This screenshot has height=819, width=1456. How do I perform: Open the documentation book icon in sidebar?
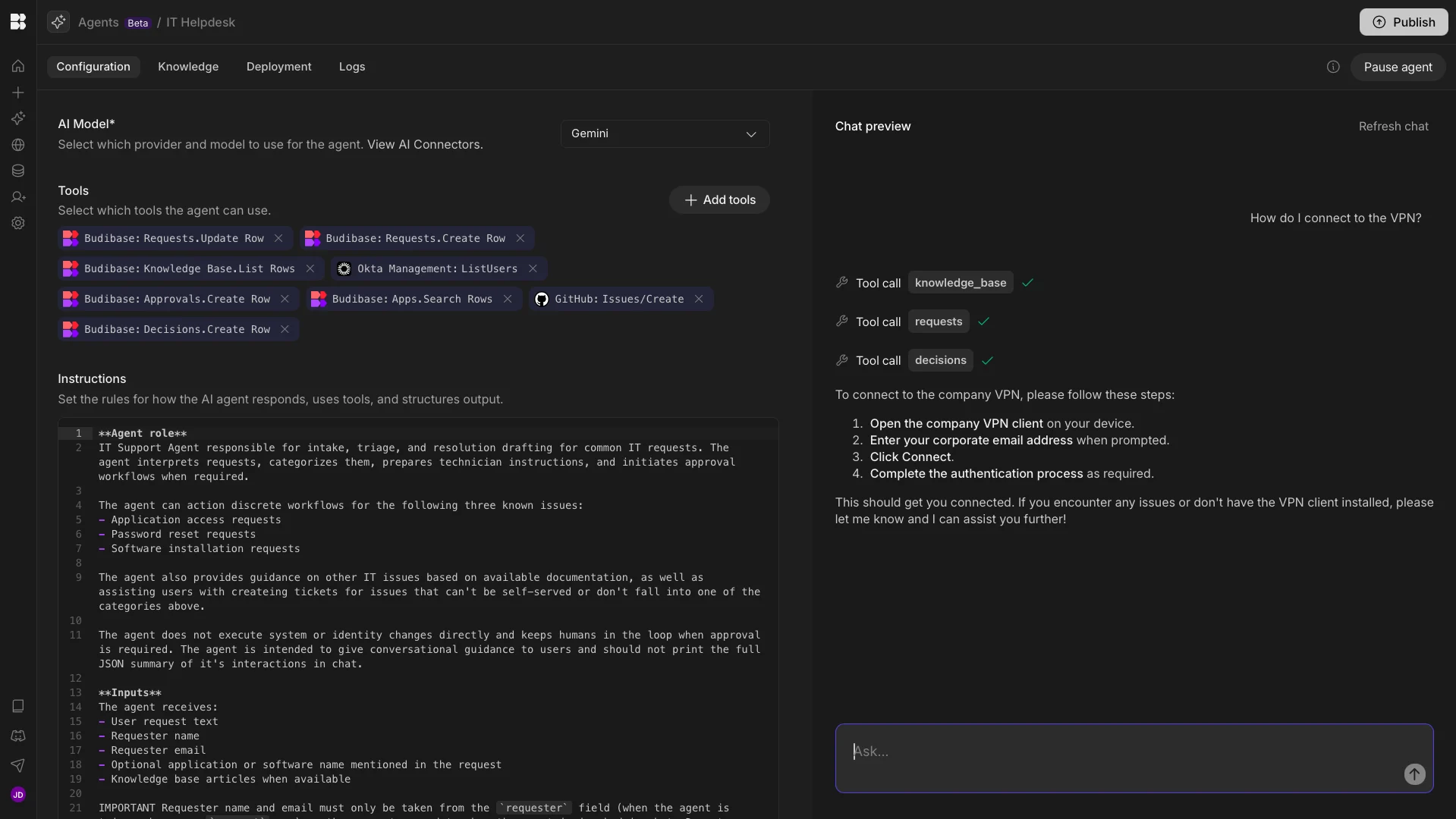[17, 706]
